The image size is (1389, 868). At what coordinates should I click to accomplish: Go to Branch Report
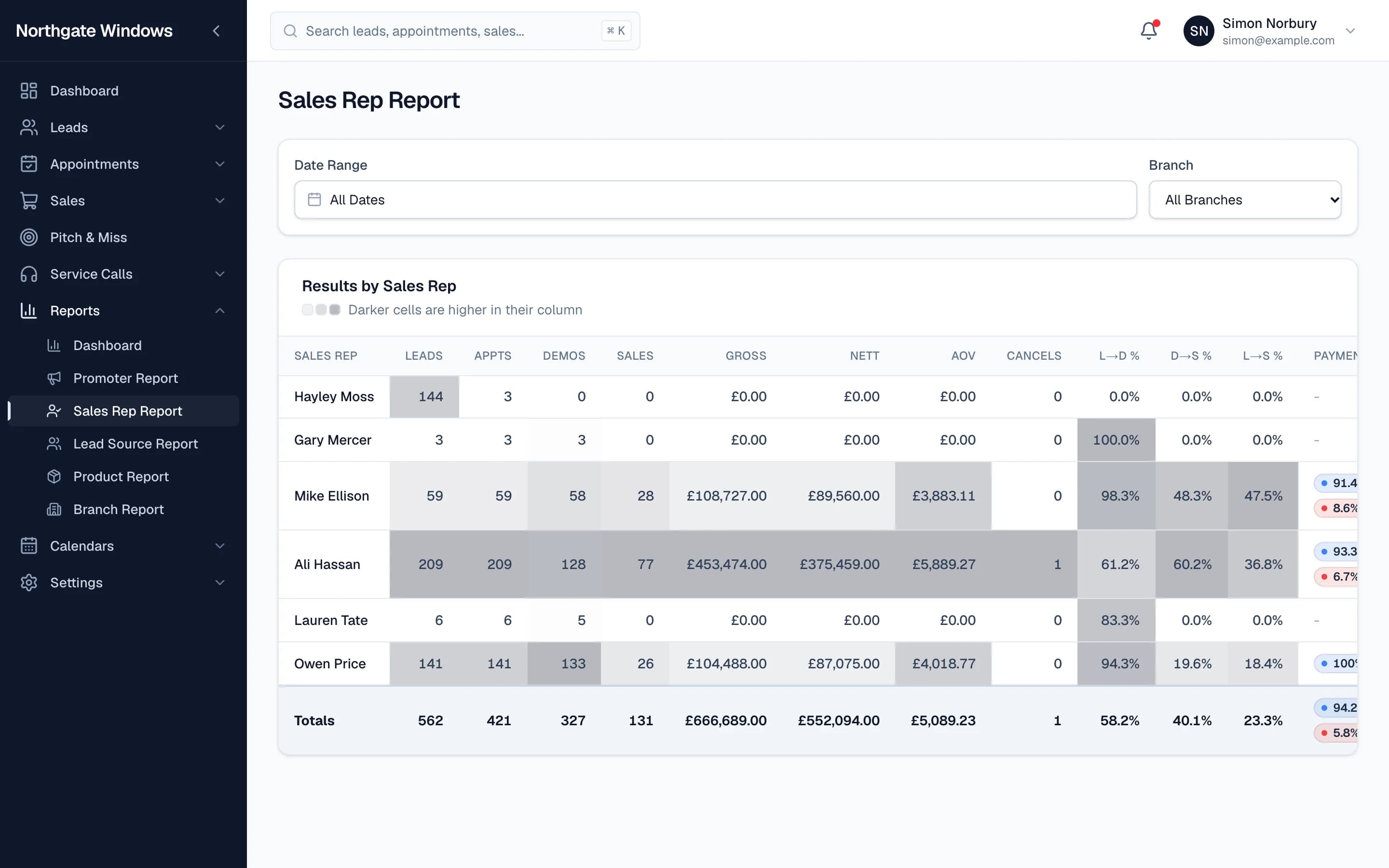click(x=123, y=509)
